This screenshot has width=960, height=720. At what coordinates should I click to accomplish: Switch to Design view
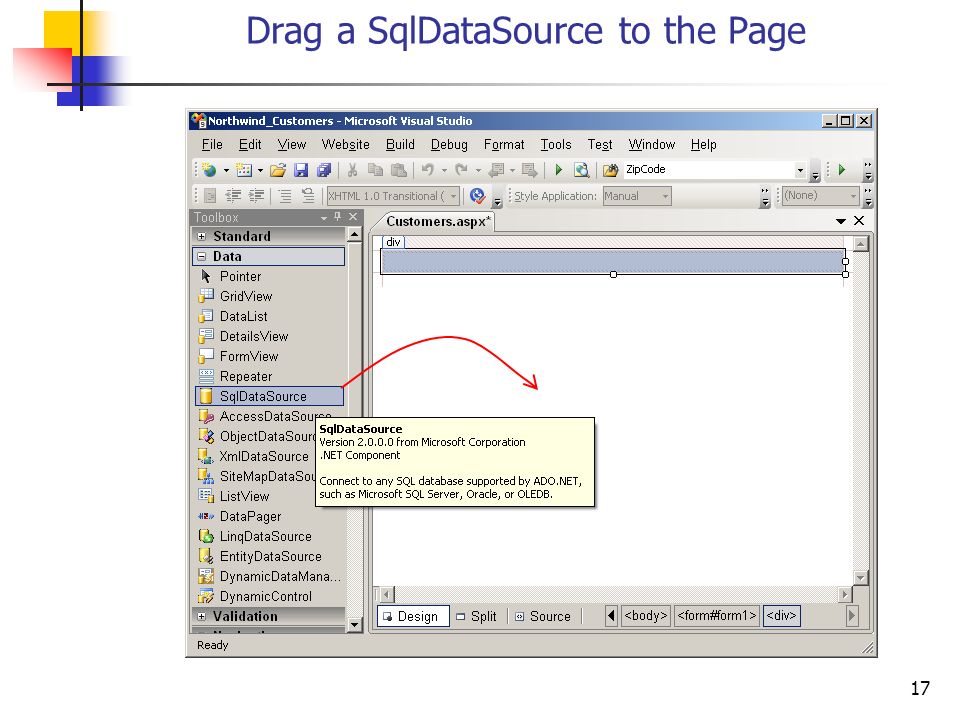tap(414, 617)
